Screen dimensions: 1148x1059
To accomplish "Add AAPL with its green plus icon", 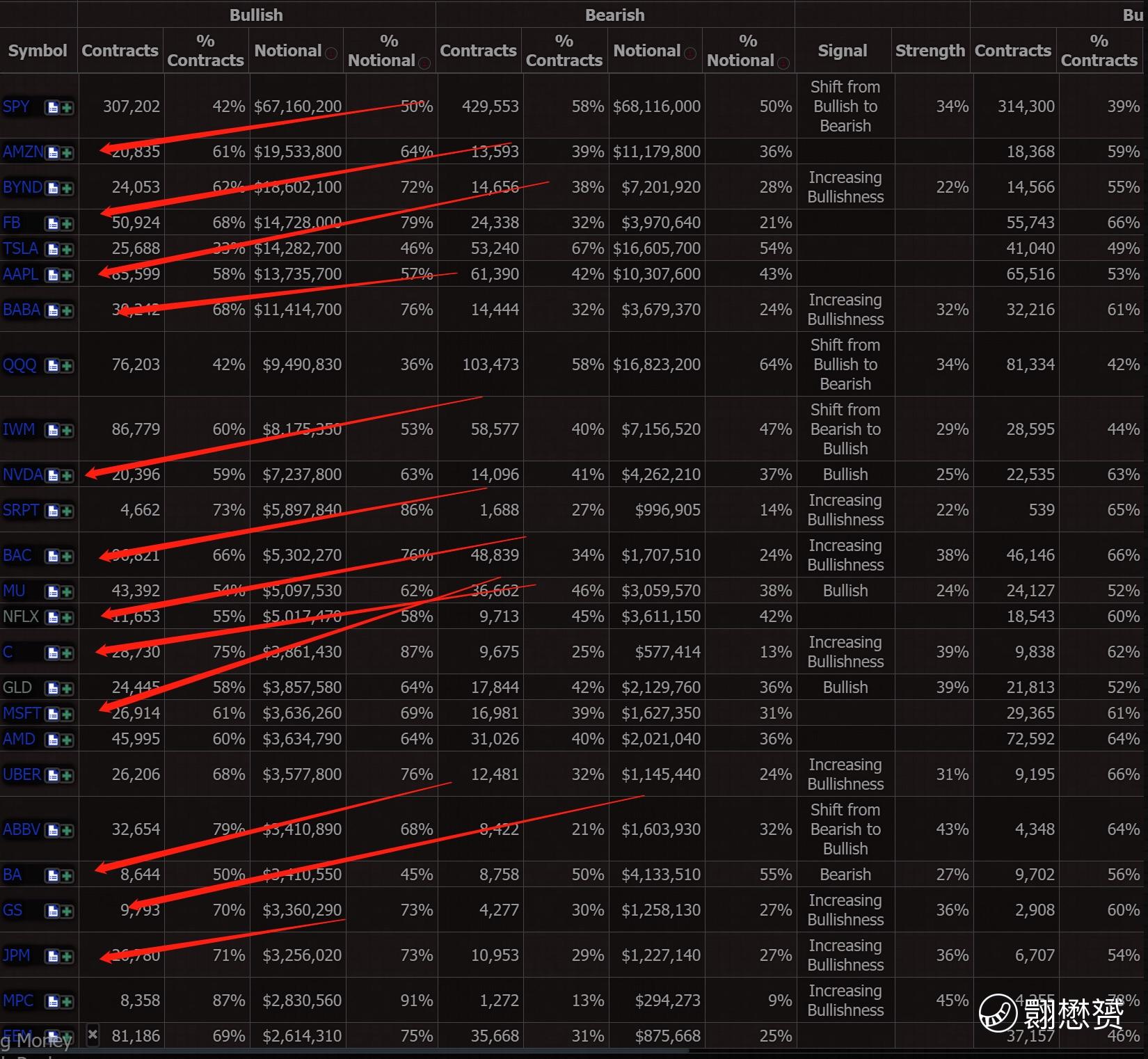I will pyautogui.click(x=67, y=275).
